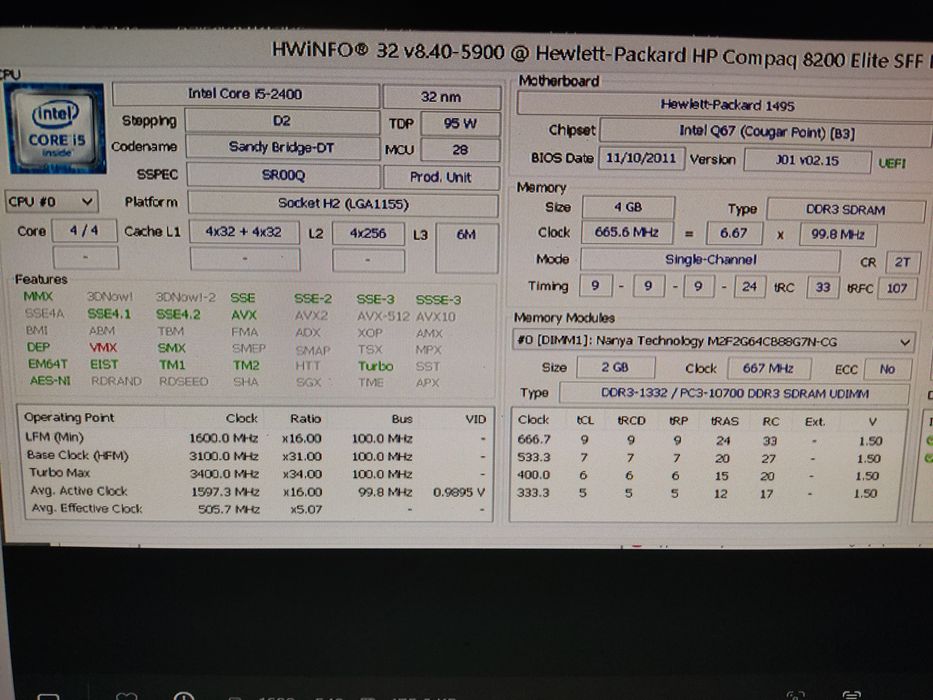Image resolution: width=933 pixels, height=700 pixels.
Task: Click the AES-NI feature label
Action: click(50, 380)
